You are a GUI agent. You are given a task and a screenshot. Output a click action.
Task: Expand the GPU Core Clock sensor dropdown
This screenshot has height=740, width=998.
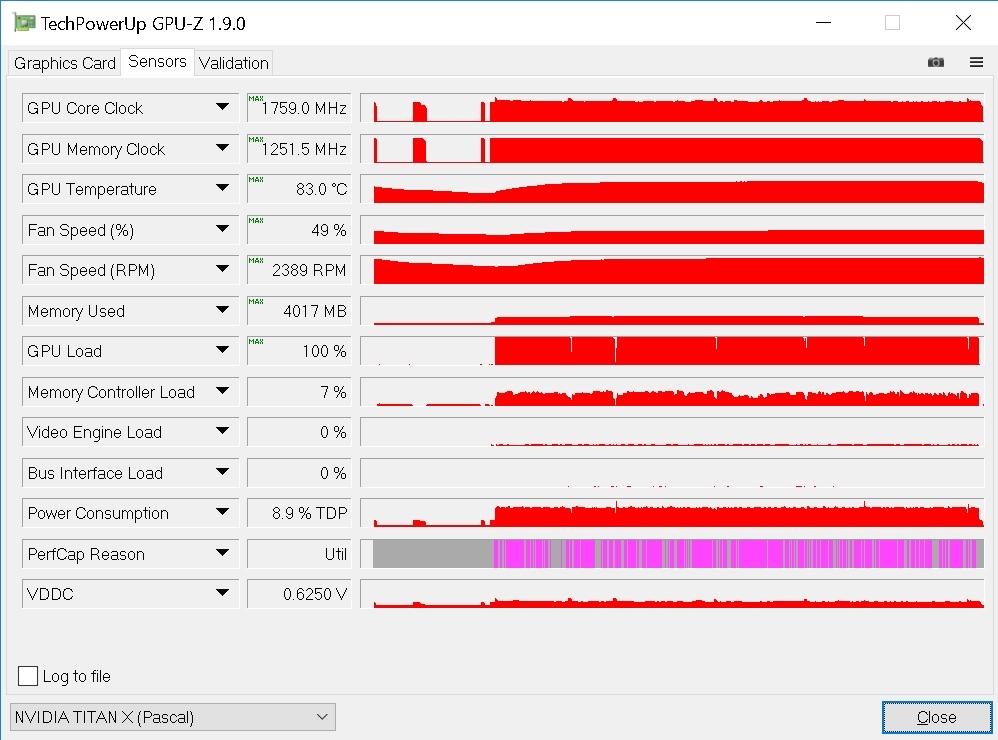pyautogui.click(x=222, y=107)
